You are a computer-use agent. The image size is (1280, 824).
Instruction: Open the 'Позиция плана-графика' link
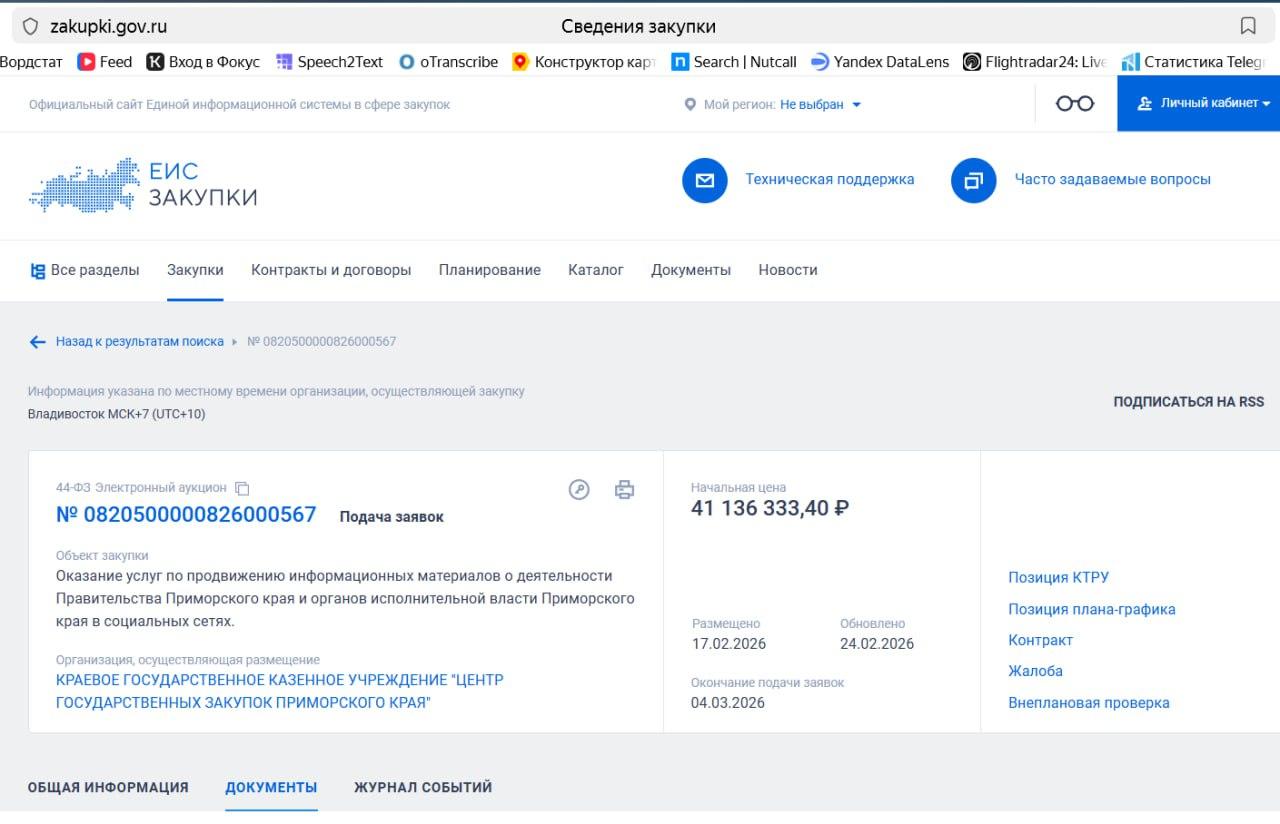click(1091, 609)
